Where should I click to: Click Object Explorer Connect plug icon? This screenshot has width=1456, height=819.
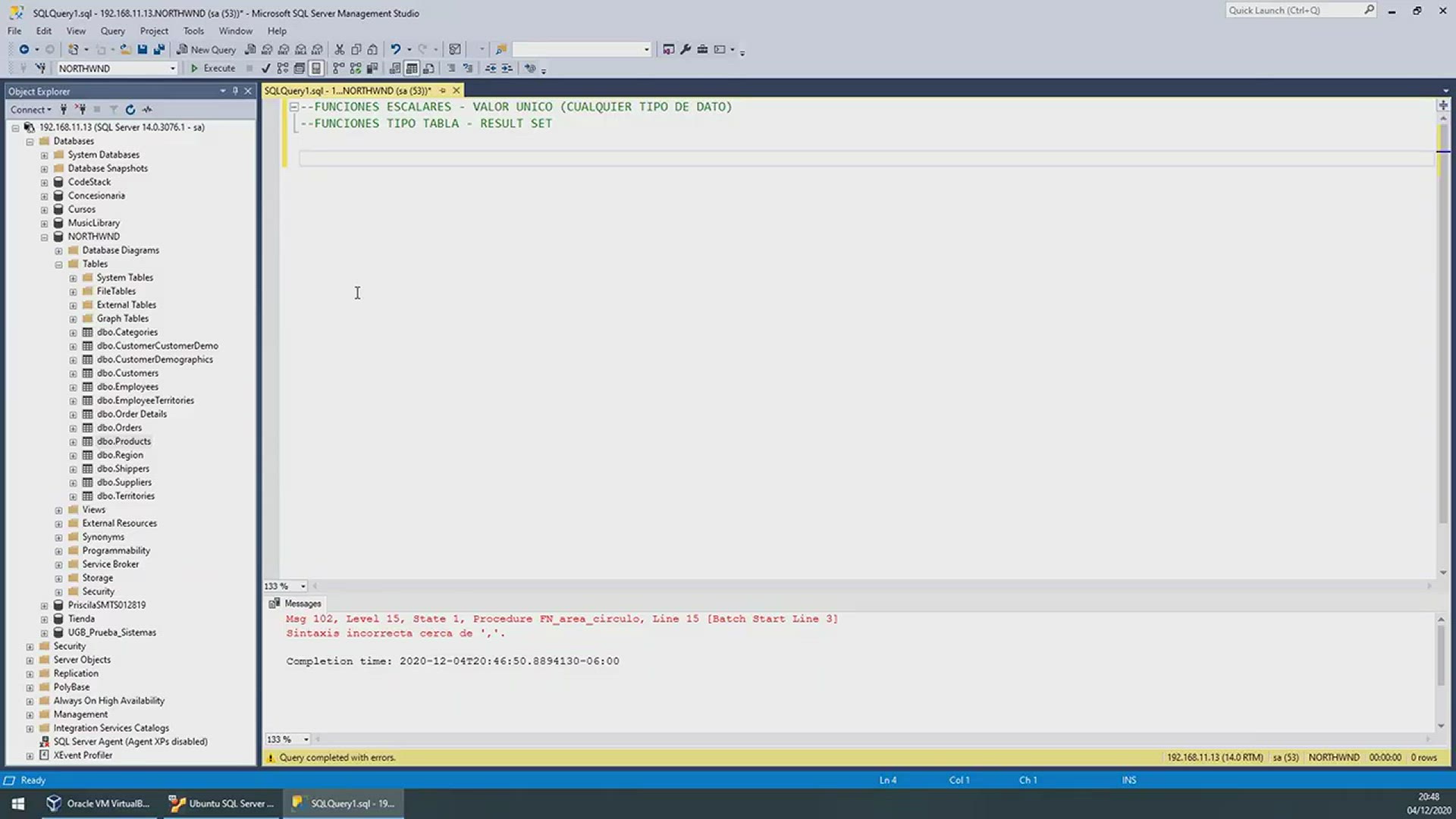64,109
